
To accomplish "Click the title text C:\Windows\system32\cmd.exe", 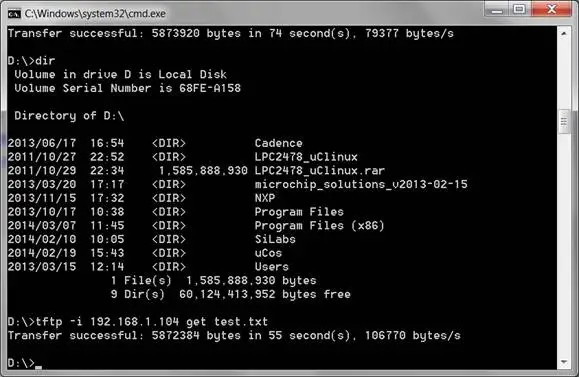I will click(x=95, y=14).
